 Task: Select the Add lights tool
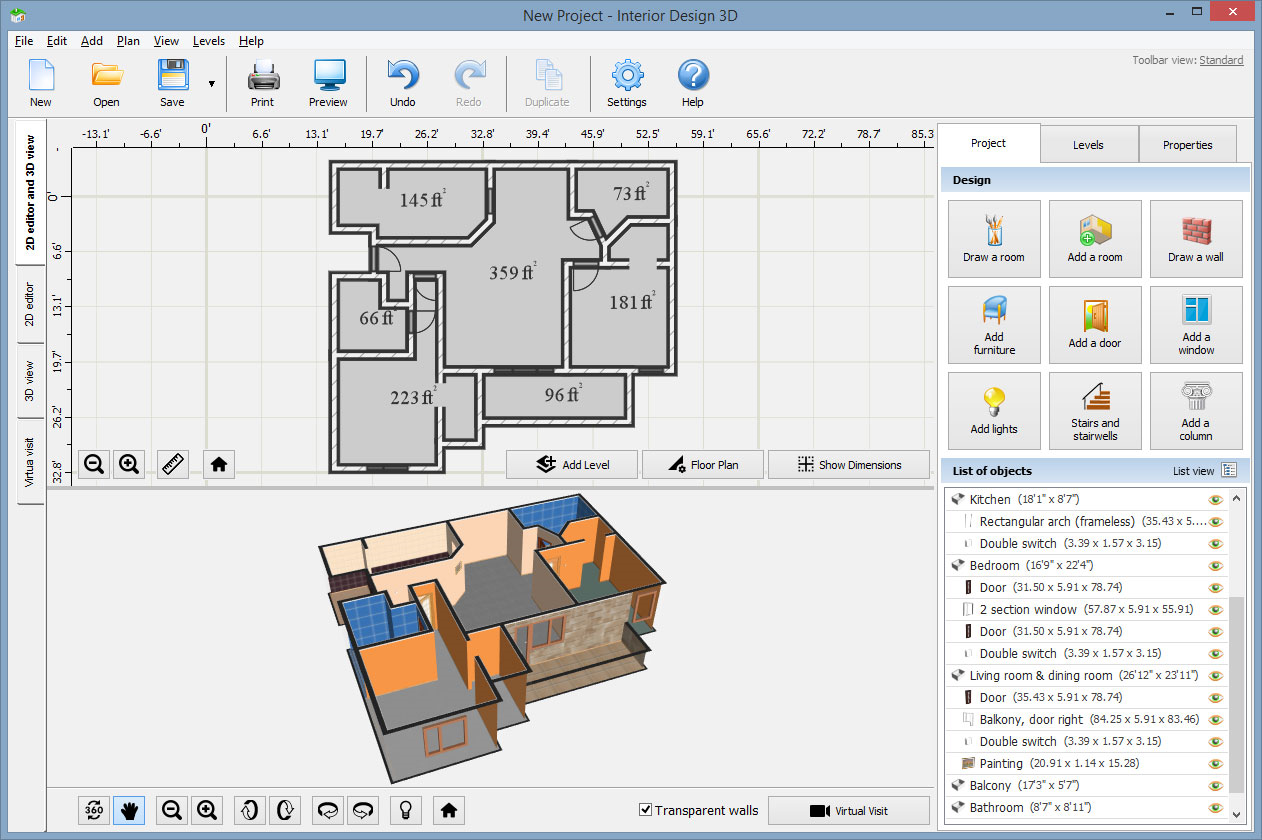994,410
